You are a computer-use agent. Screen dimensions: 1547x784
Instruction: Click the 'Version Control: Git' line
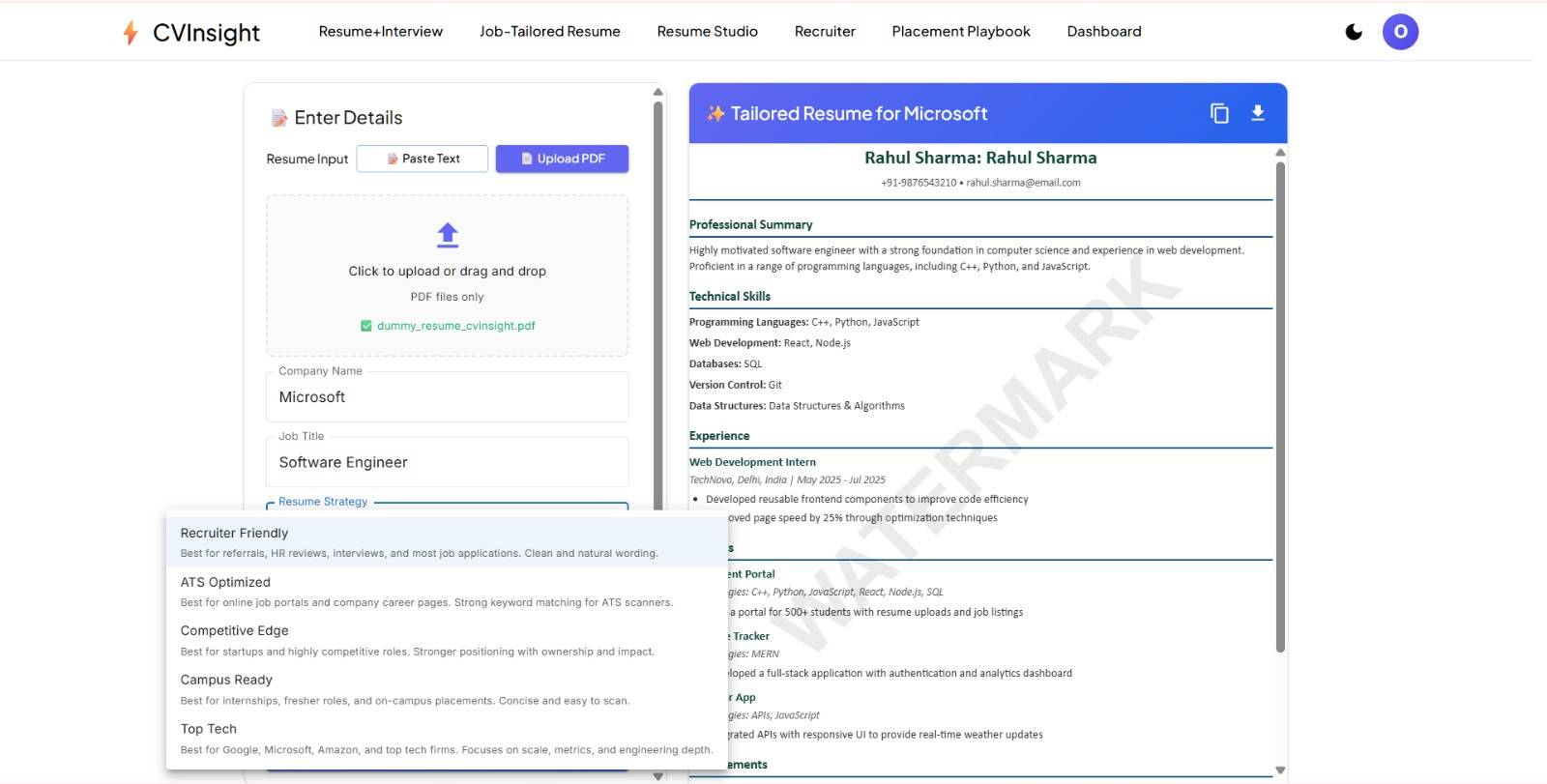(x=735, y=385)
